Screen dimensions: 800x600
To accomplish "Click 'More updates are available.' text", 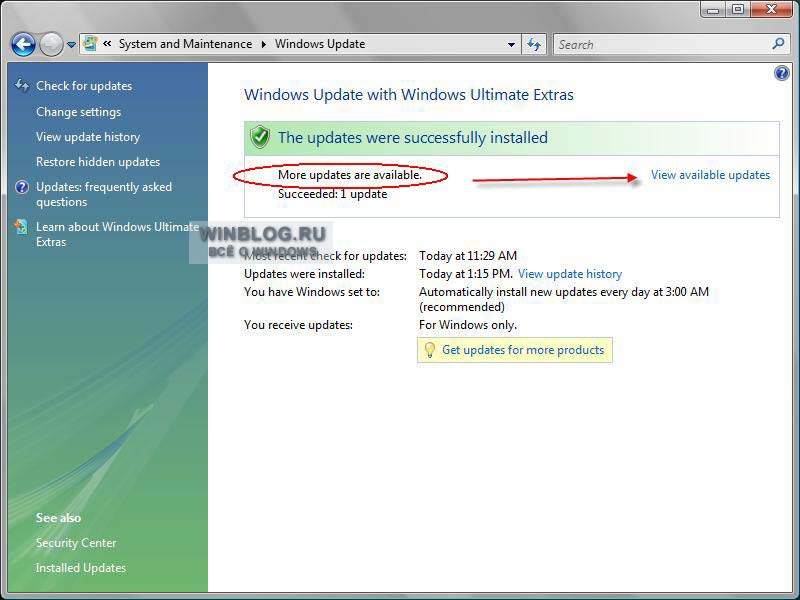I will pyautogui.click(x=350, y=175).
